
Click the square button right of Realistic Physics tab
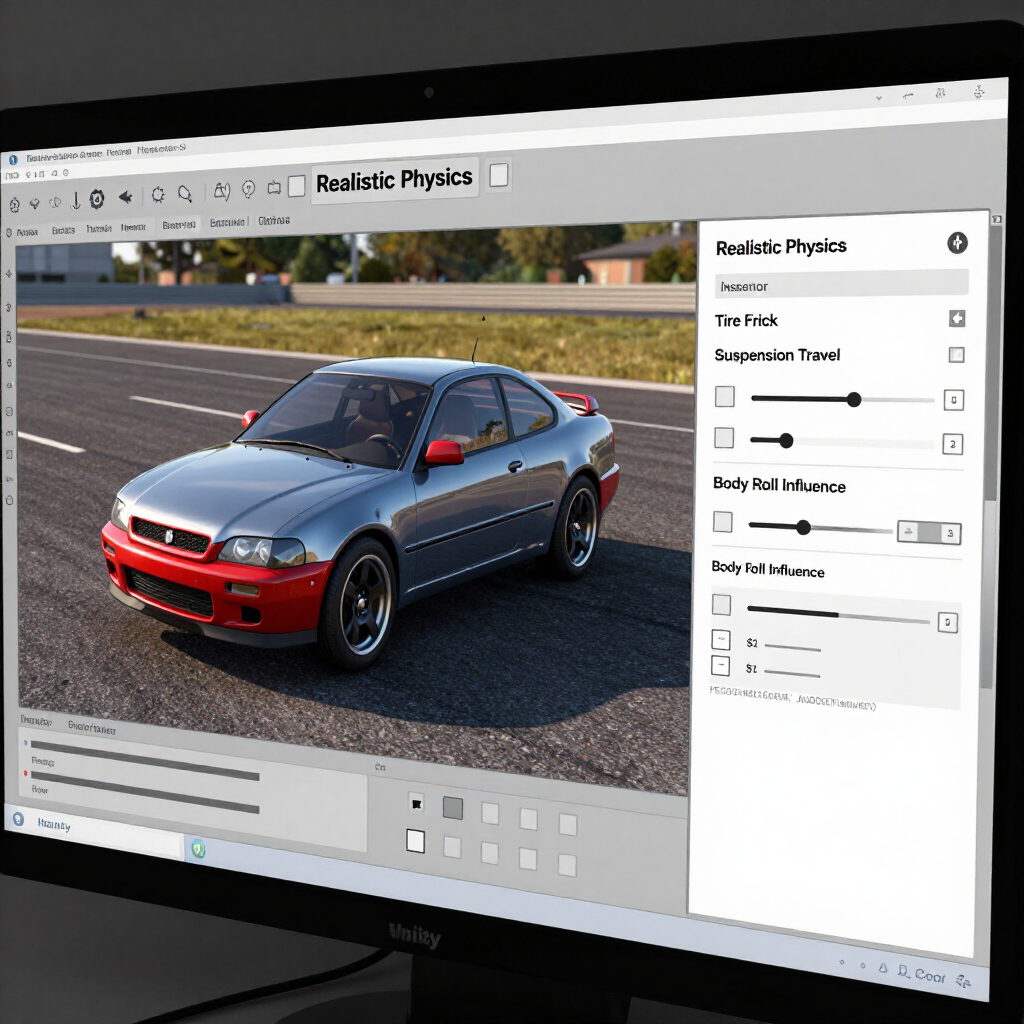point(499,175)
